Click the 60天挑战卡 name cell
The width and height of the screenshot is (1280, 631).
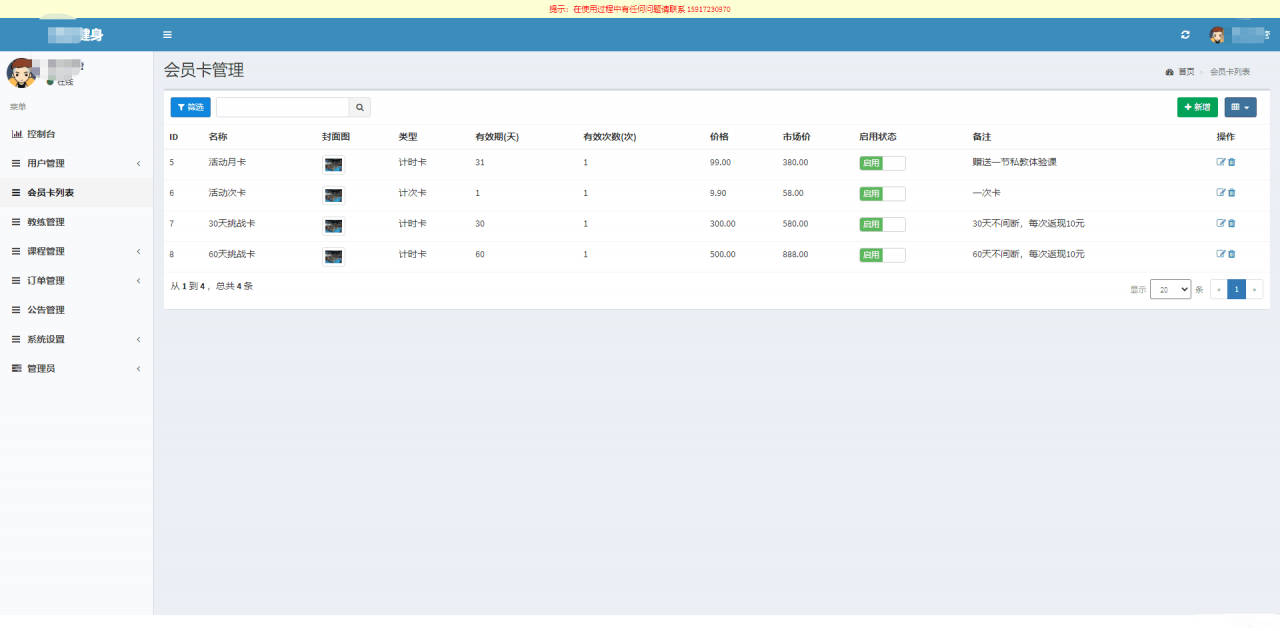coord(232,254)
